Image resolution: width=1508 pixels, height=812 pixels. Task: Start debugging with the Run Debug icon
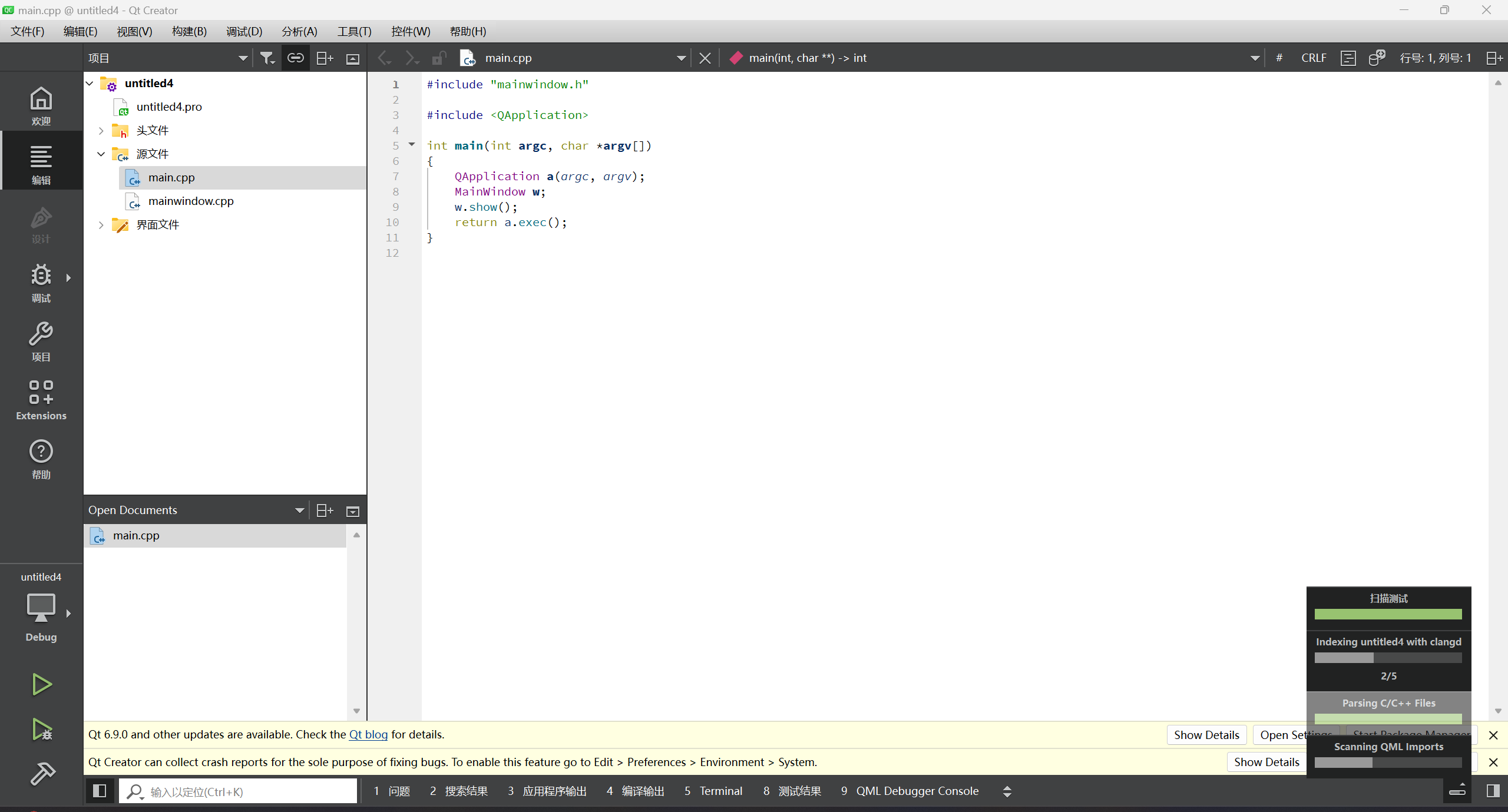pyautogui.click(x=41, y=730)
